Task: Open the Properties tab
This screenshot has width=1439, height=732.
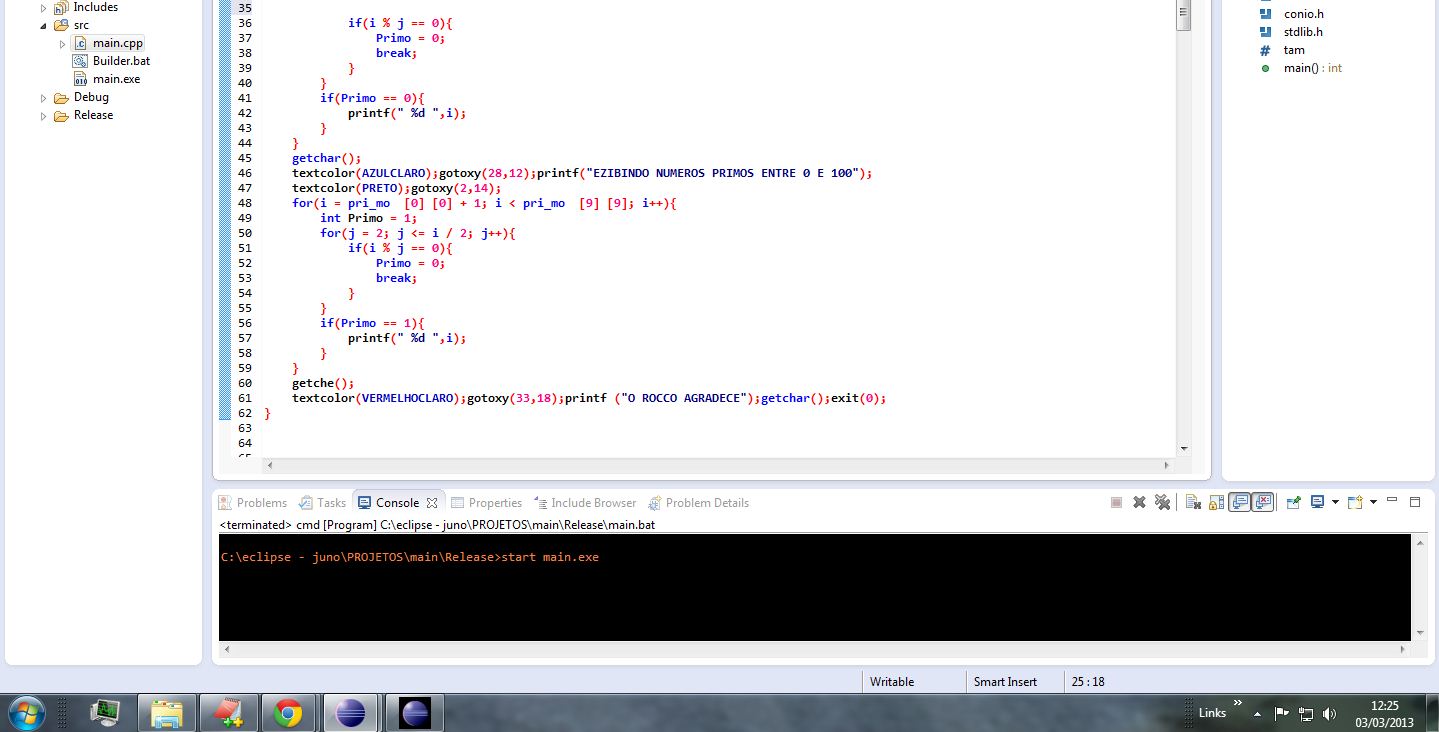Action: click(x=487, y=503)
